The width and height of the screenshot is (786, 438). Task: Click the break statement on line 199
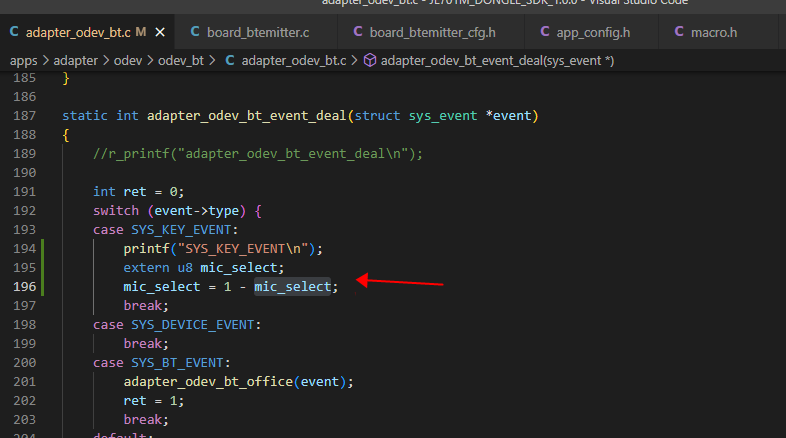146,344
